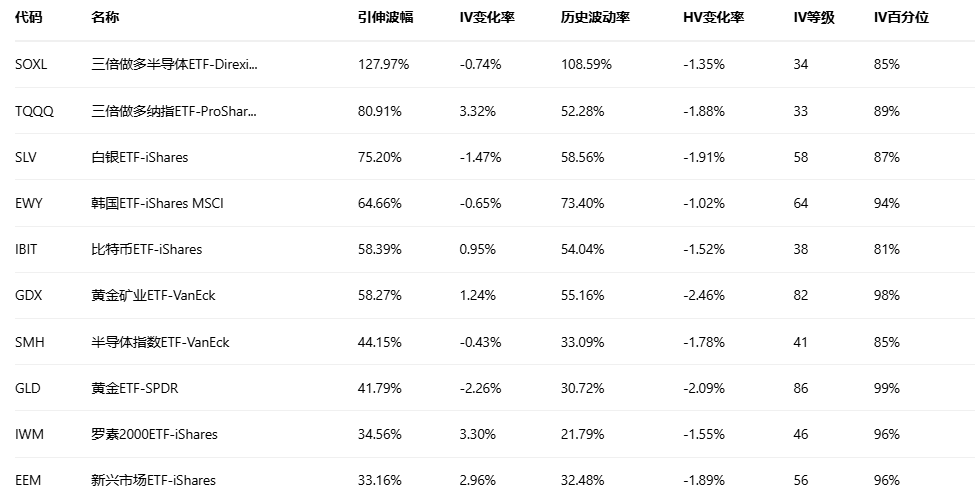Open 半导体指数ETF-VanEck name link
This screenshot has width=980, height=501.
(x=160, y=342)
